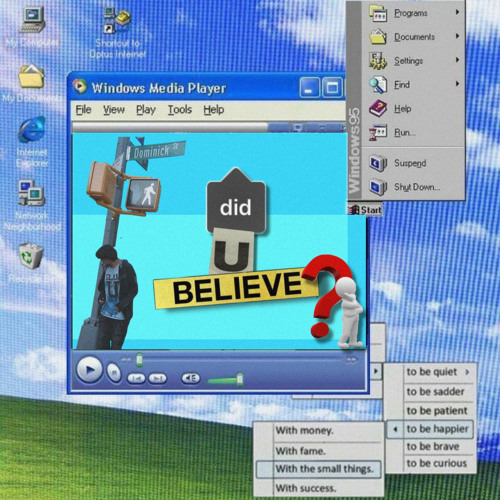This screenshot has height=500, width=500.
Task: Click the Help book icon in Start menu
Action: point(378,109)
